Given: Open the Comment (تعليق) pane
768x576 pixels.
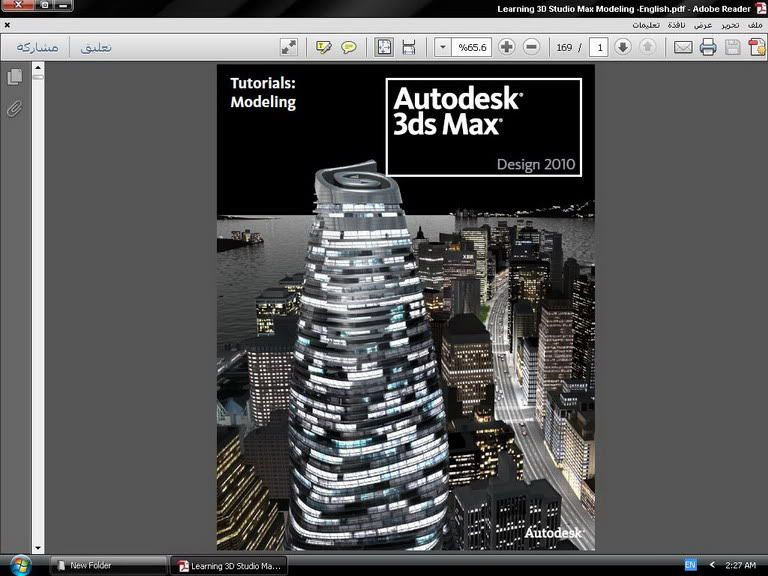Looking at the screenshot, I should point(96,47).
